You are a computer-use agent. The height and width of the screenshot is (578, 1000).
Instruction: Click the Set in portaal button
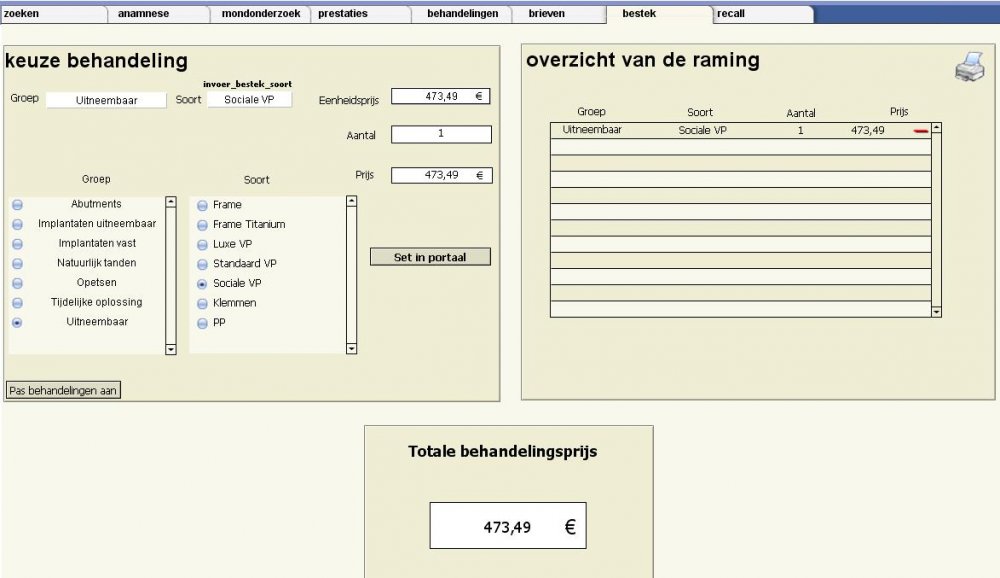(x=430, y=257)
